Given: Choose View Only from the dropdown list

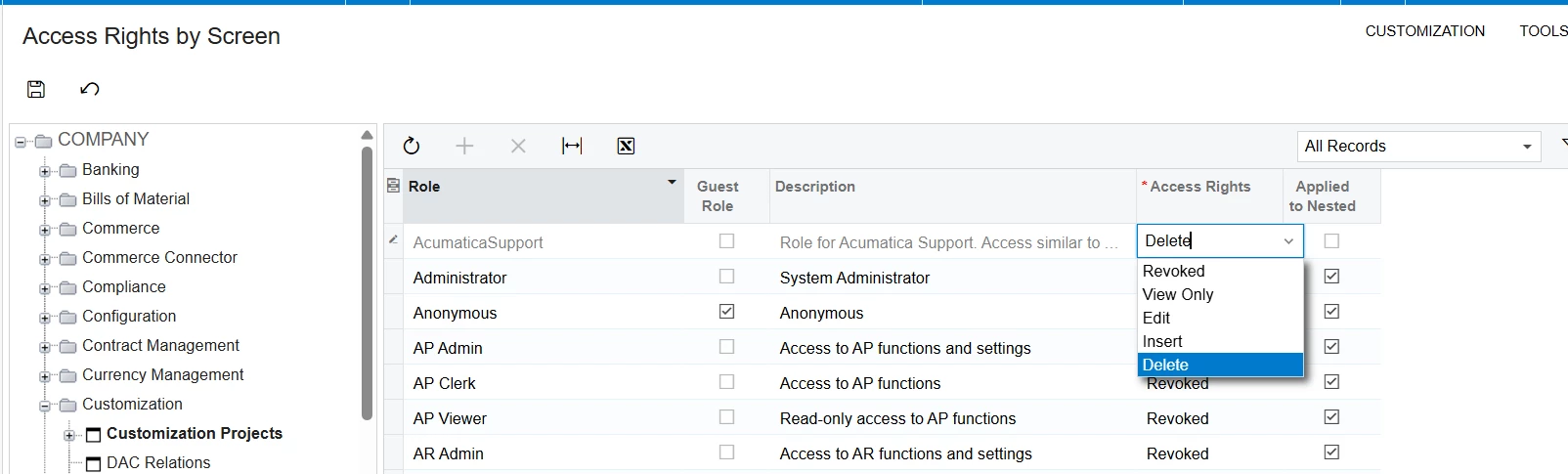Looking at the screenshot, I should (1178, 294).
